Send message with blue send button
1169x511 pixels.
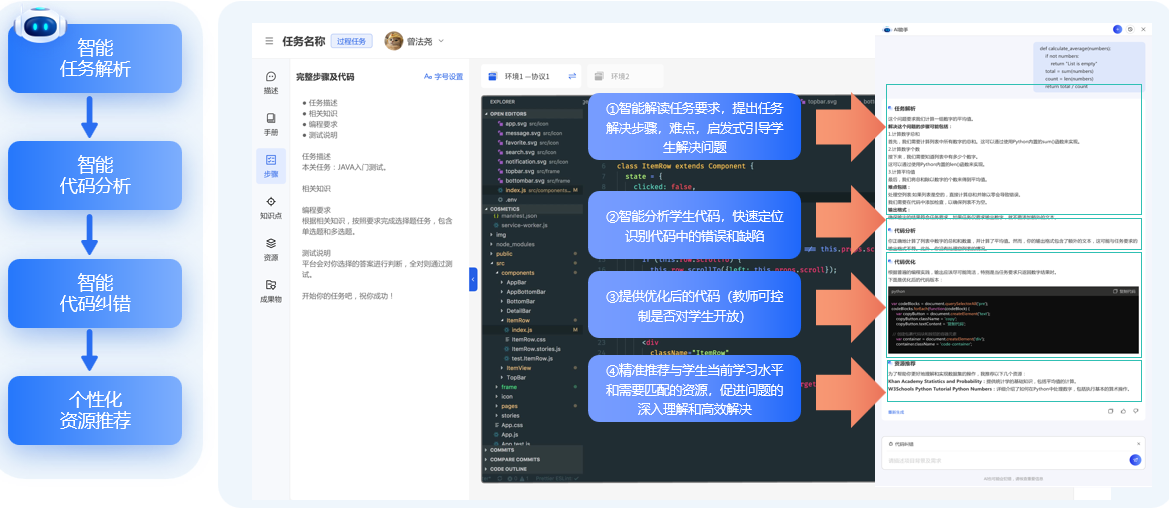[x=1135, y=460]
